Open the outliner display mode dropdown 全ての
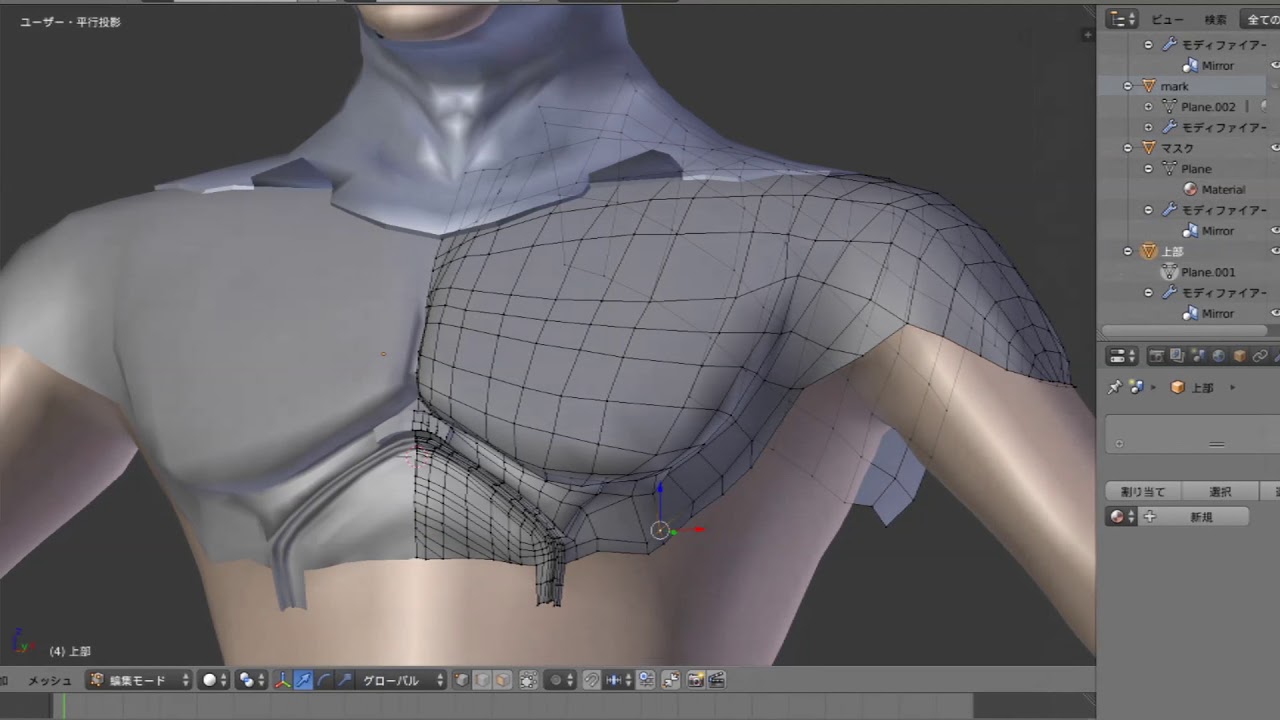This screenshot has height=720, width=1280. pos(1260,19)
